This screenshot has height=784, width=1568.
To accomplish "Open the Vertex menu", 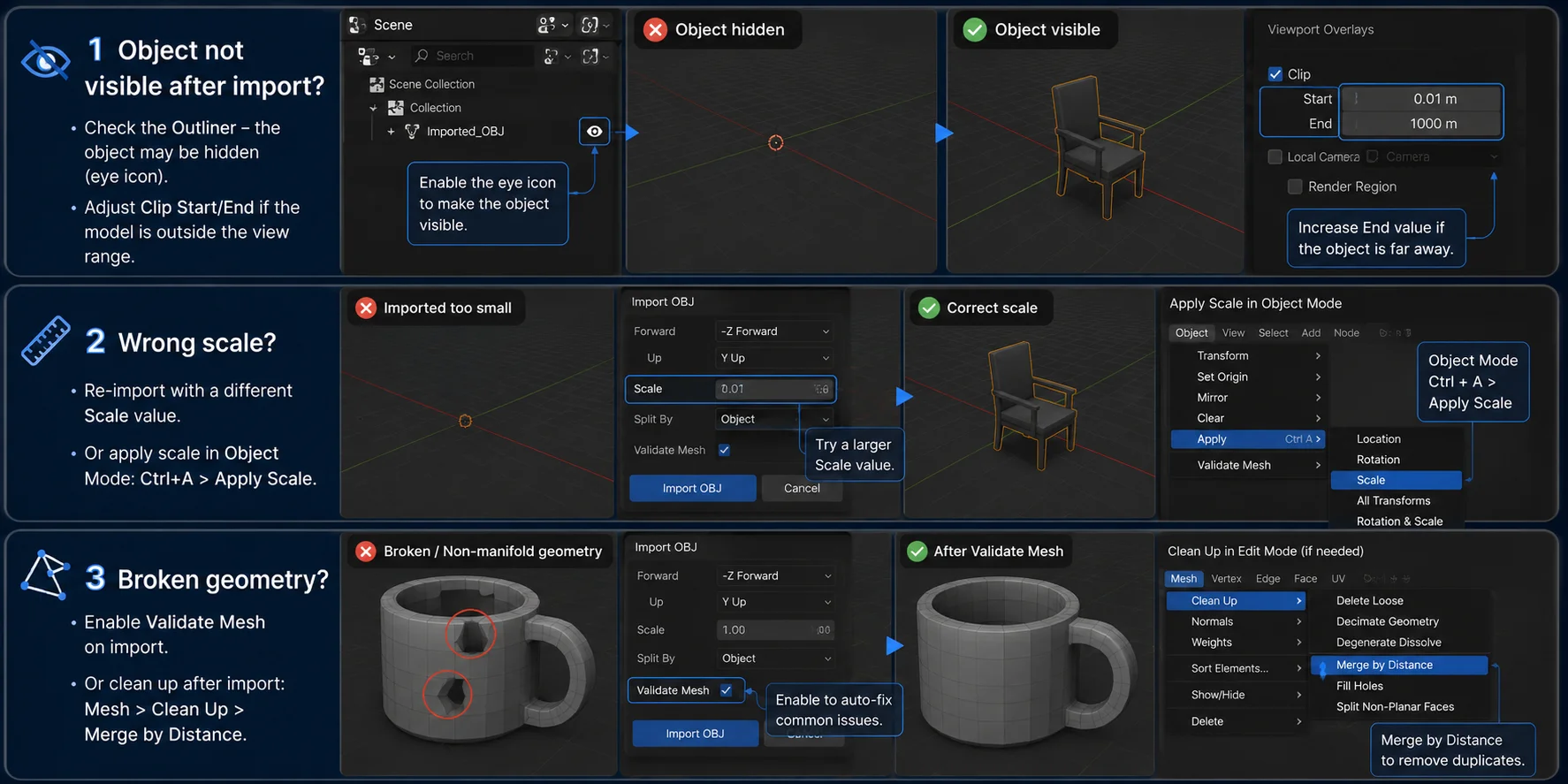I will tap(1226, 579).
